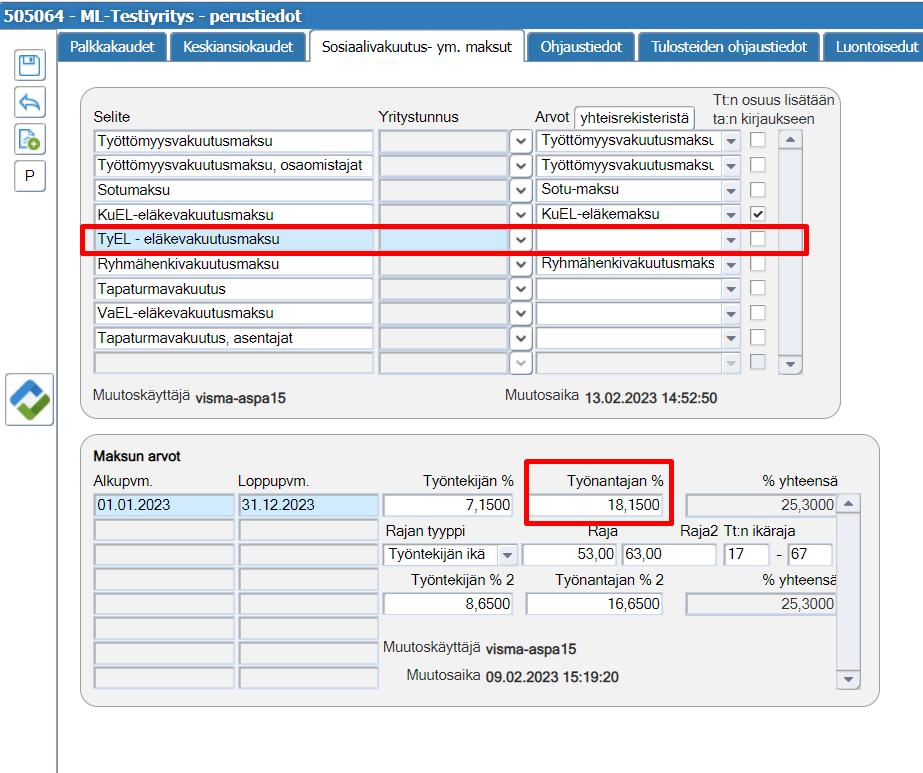Click the P button in sidebar
This screenshot has width=923, height=773.
[29, 176]
